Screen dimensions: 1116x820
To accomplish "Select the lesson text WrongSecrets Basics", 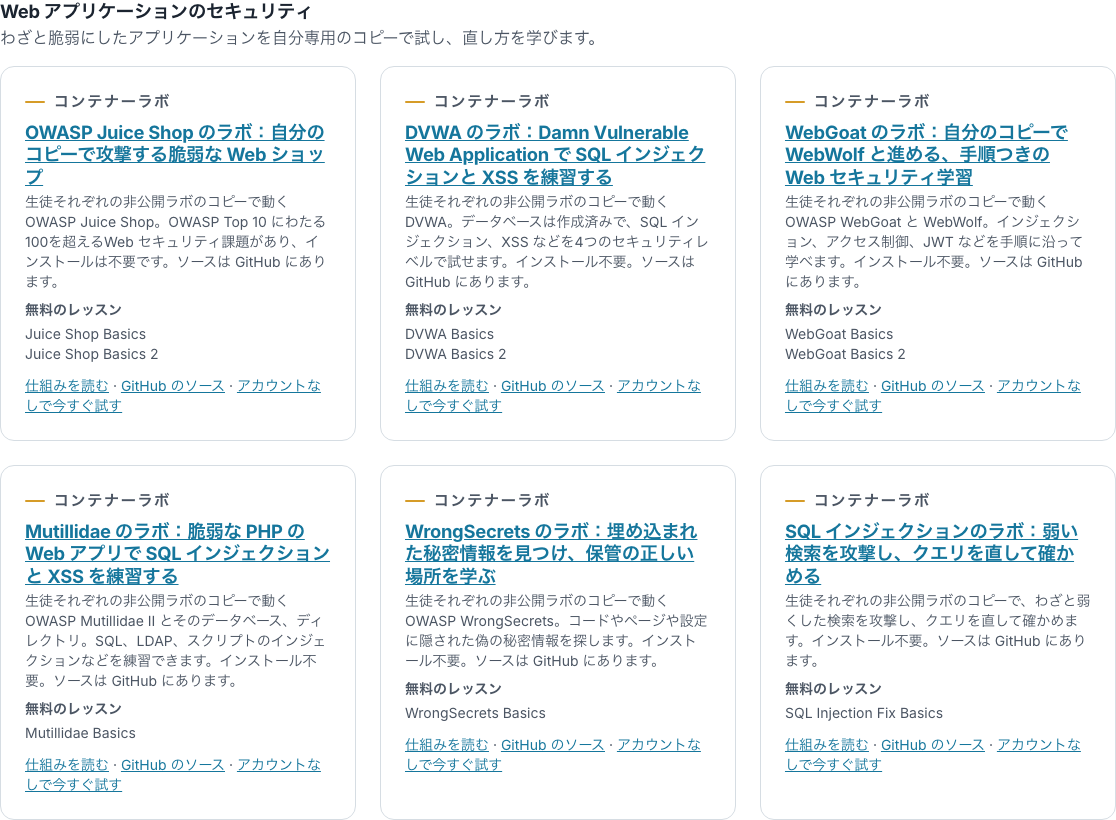I will point(475,713).
